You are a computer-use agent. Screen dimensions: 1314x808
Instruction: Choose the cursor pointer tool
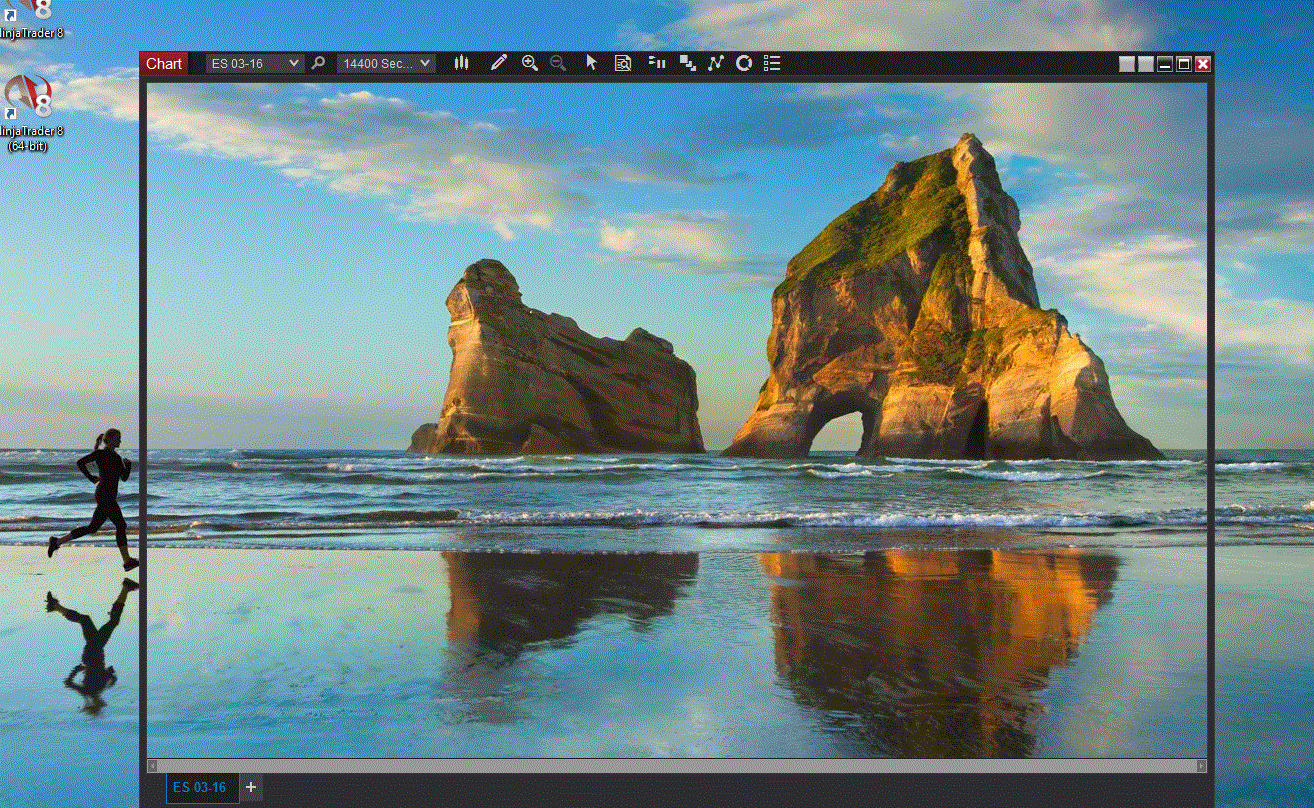click(x=591, y=63)
